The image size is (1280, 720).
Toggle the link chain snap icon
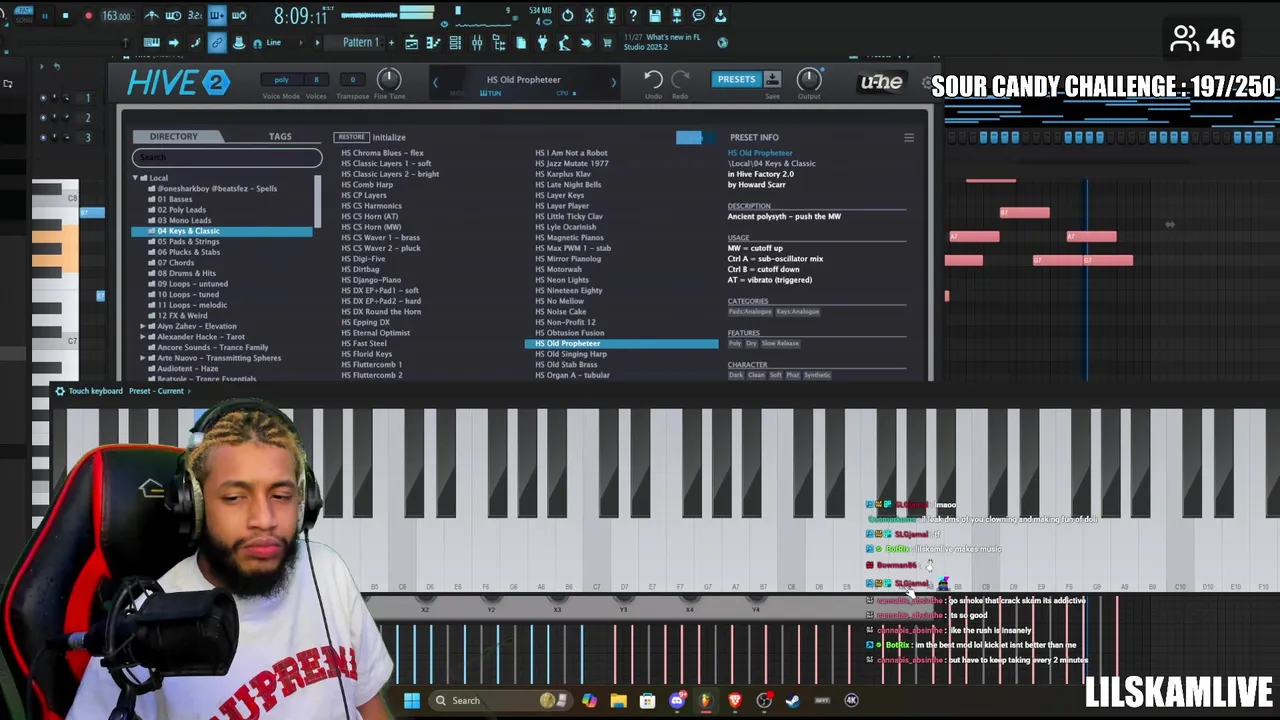pos(217,43)
